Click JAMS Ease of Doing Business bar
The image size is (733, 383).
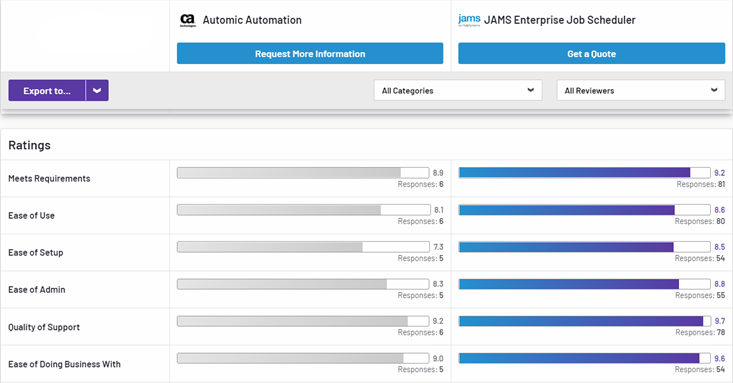point(584,358)
